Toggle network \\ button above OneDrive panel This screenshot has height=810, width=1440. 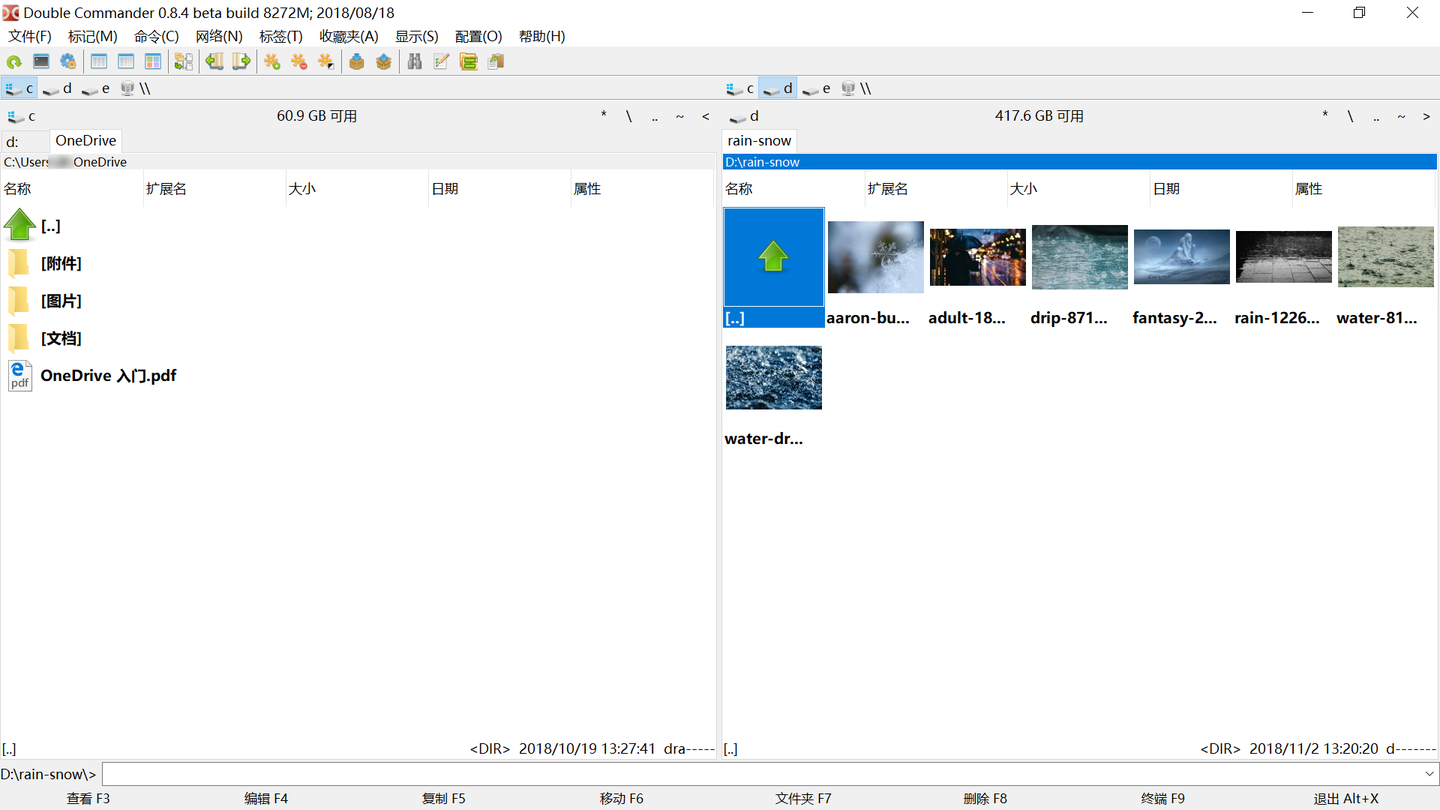click(x=135, y=88)
